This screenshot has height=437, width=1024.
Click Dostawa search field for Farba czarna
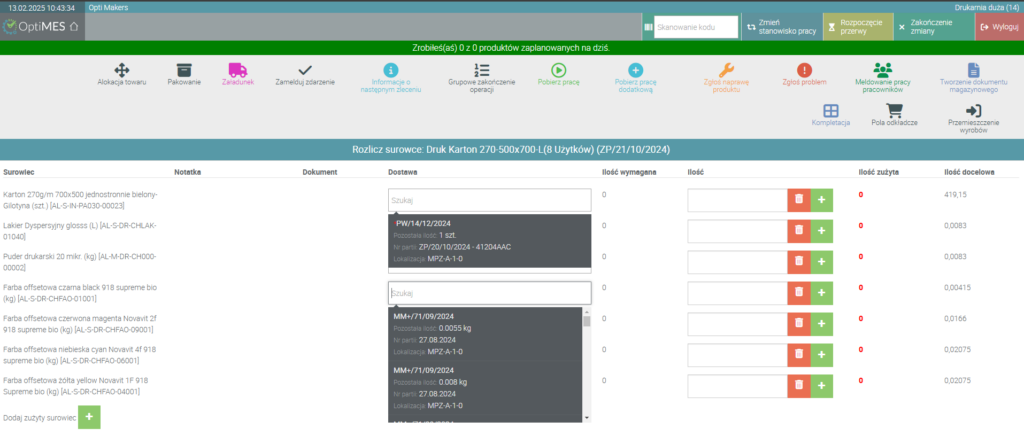click(x=489, y=293)
